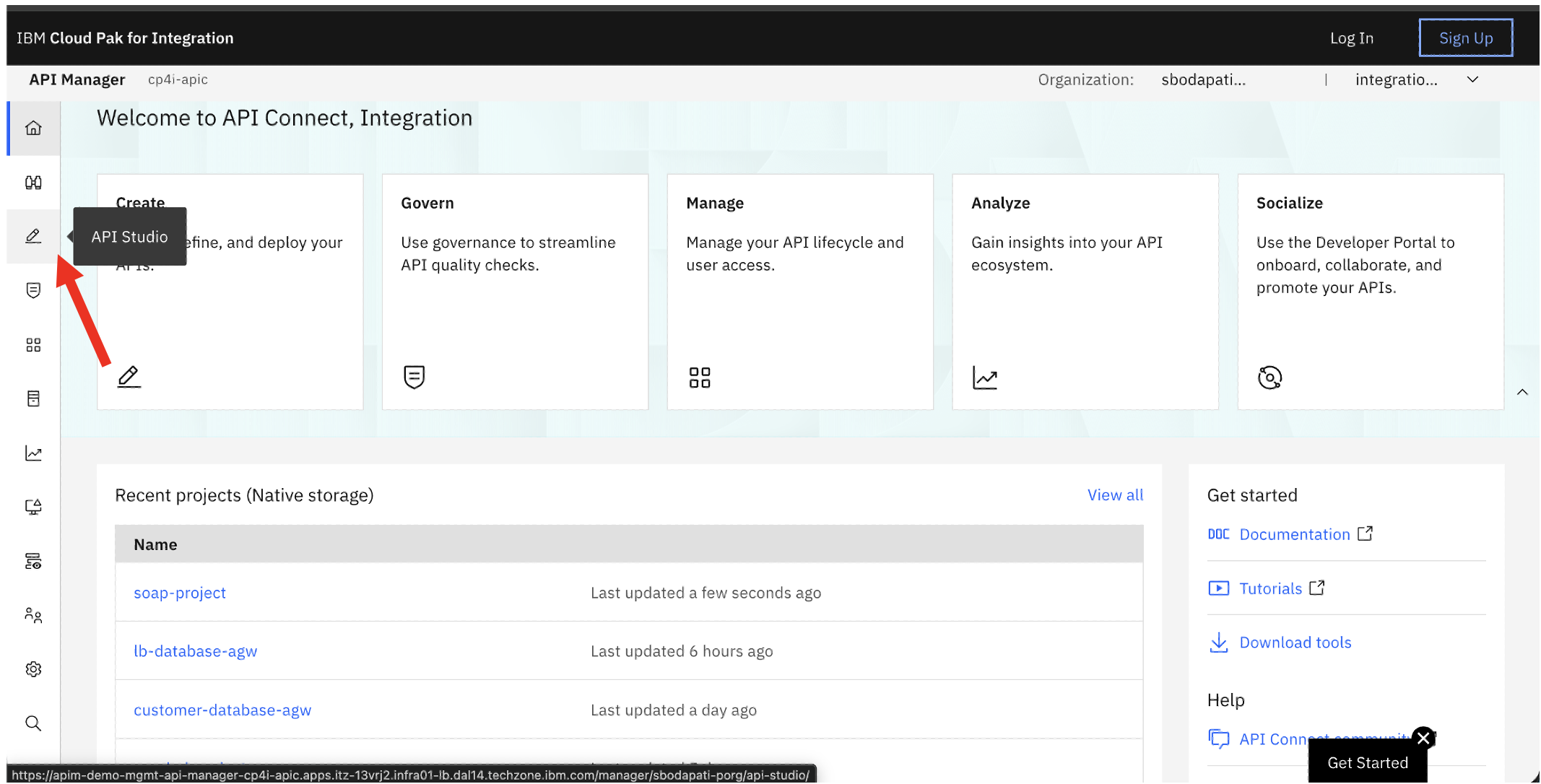The width and height of the screenshot is (1541, 784).
Task: Click the IBM Cloud Pak for Integration title
Action: (x=125, y=38)
